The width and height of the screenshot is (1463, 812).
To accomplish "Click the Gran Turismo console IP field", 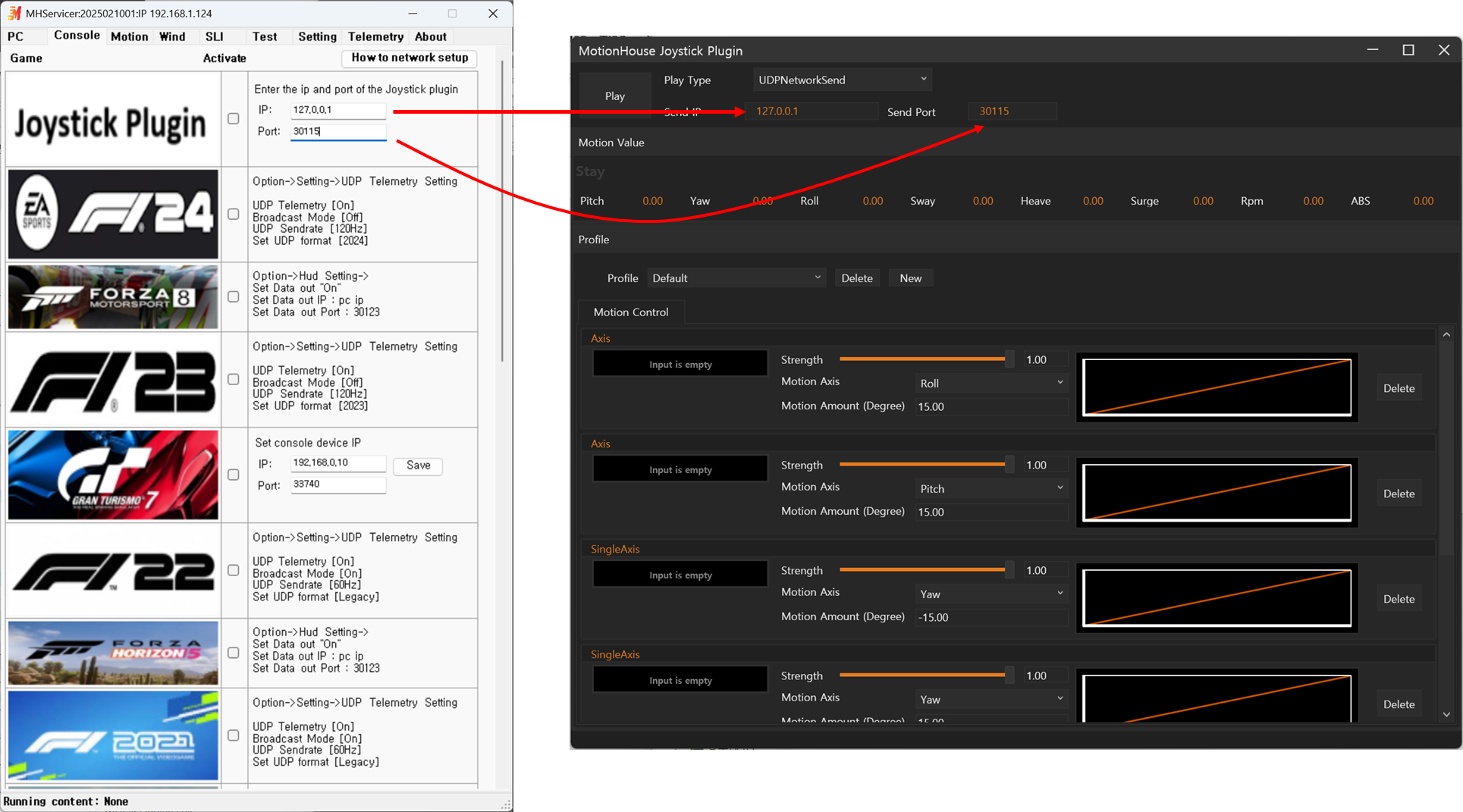I will [338, 462].
